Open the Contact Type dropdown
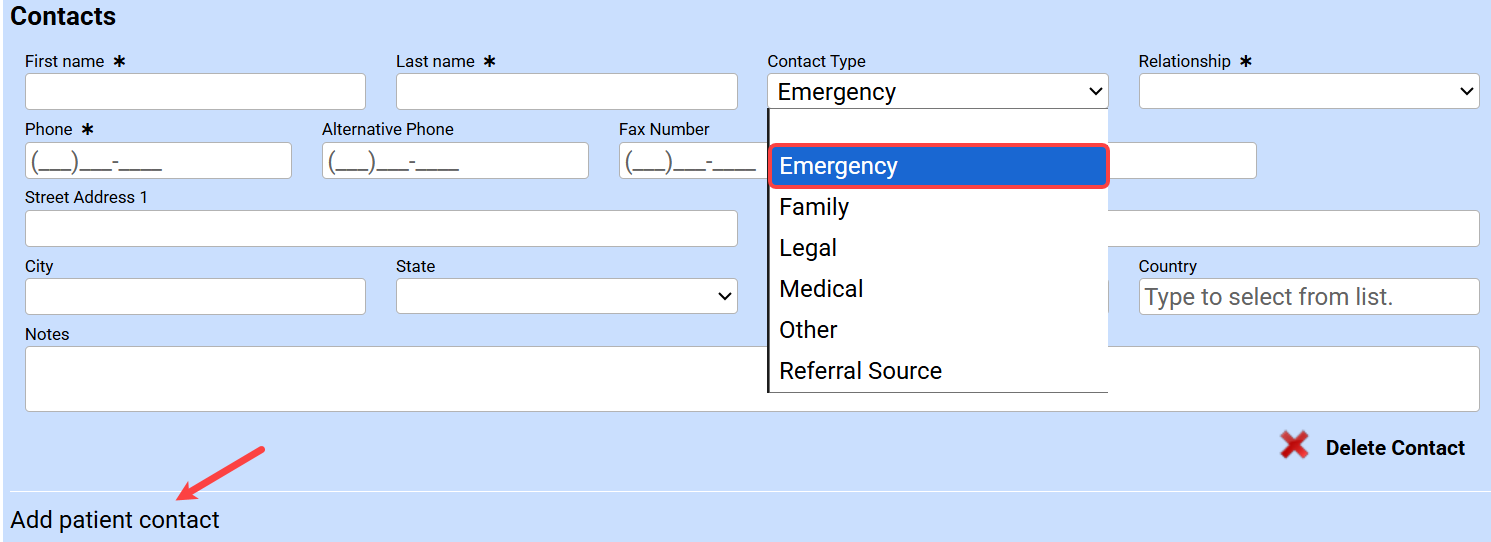This screenshot has height=542, width=1491. [x=937, y=92]
